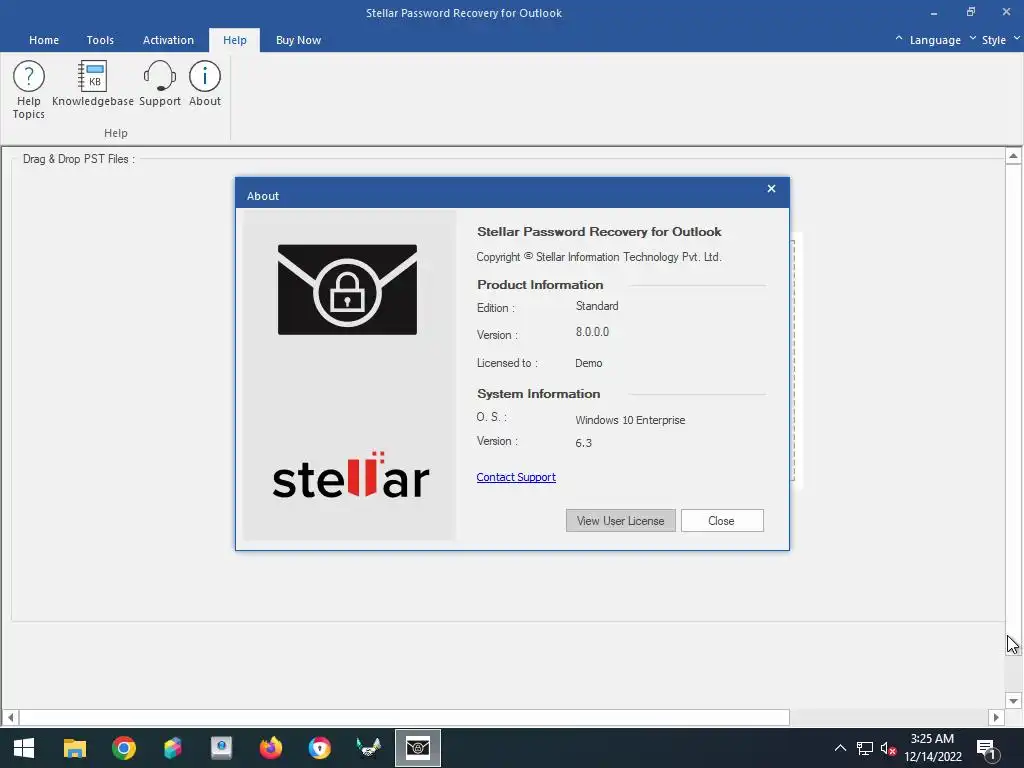
Task: Select the Help tab
Action: click(x=234, y=40)
